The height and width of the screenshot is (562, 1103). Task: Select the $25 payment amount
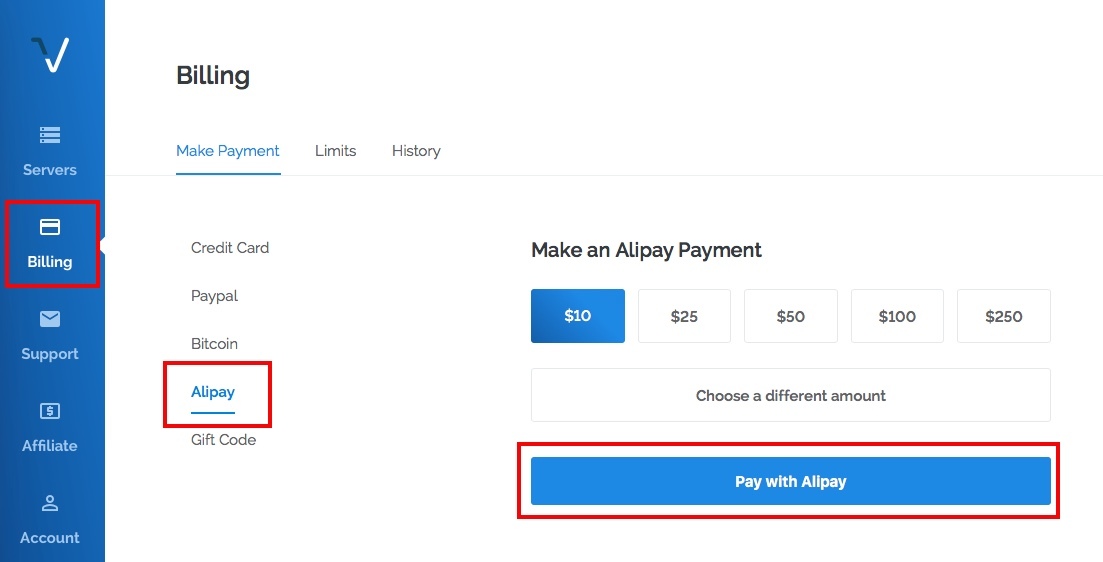(684, 316)
